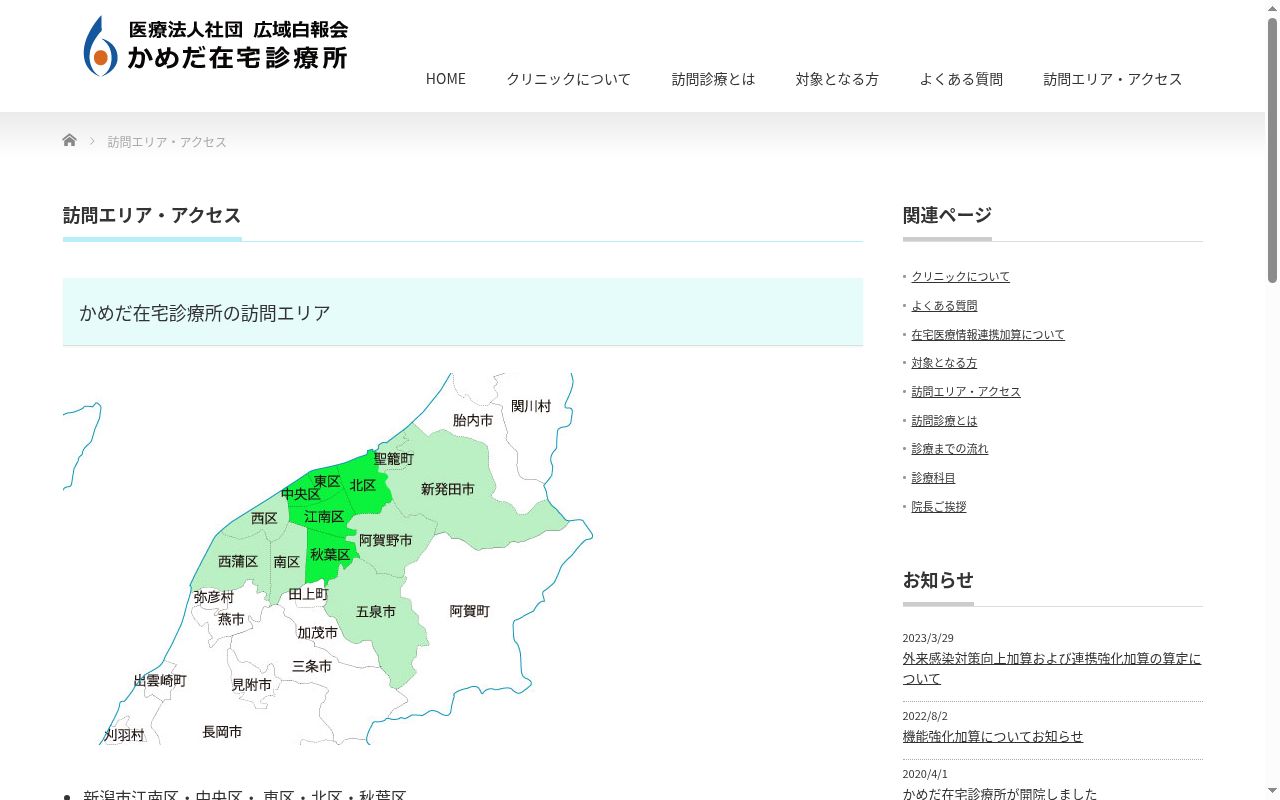
Task: Open sidebar link 訪問エリア・アクセス
Action: (x=966, y=392)
